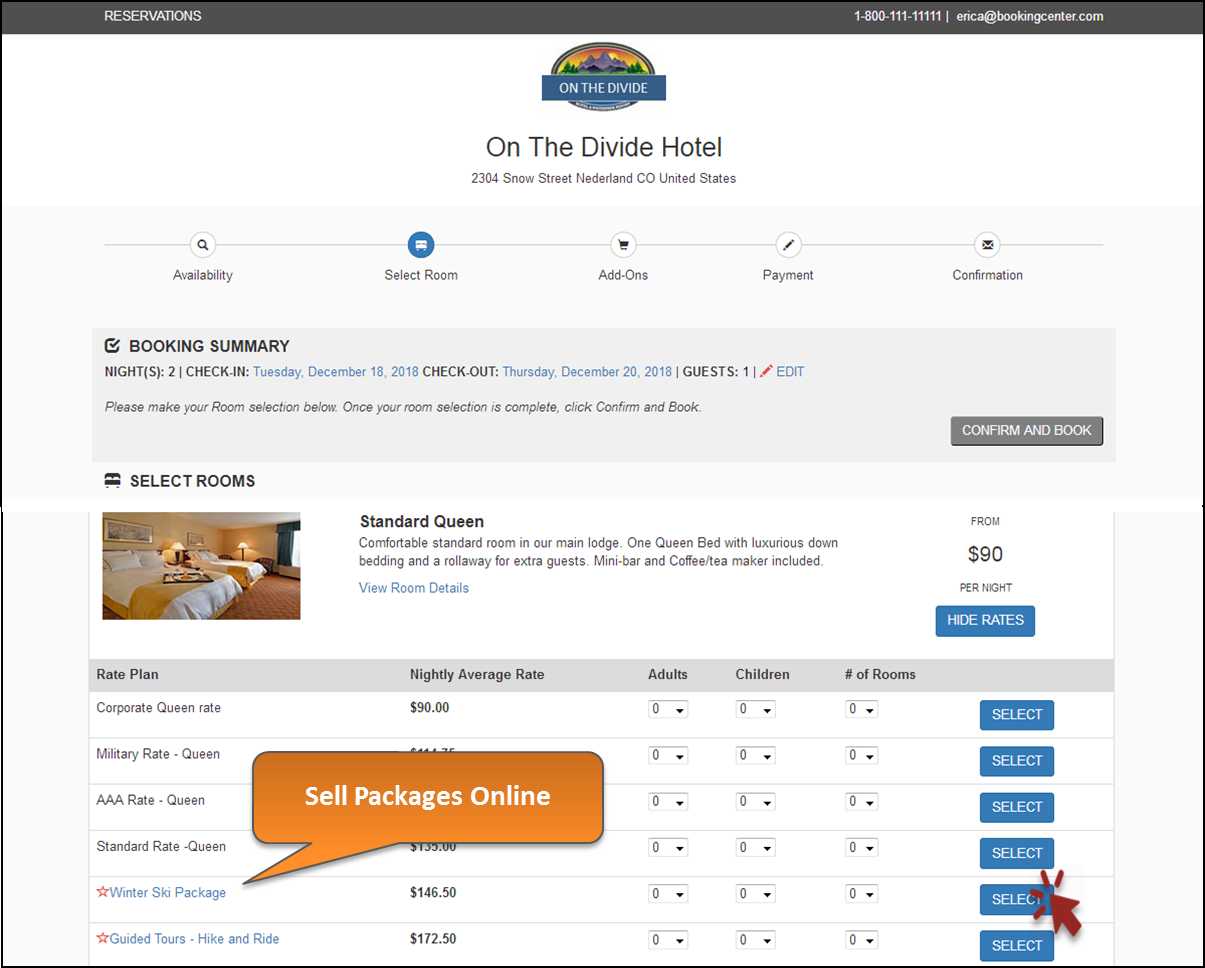Choose Children count for AAA Rate - Queen
The width and height of the screenshot is (1205, 968).
coord(756,802)
